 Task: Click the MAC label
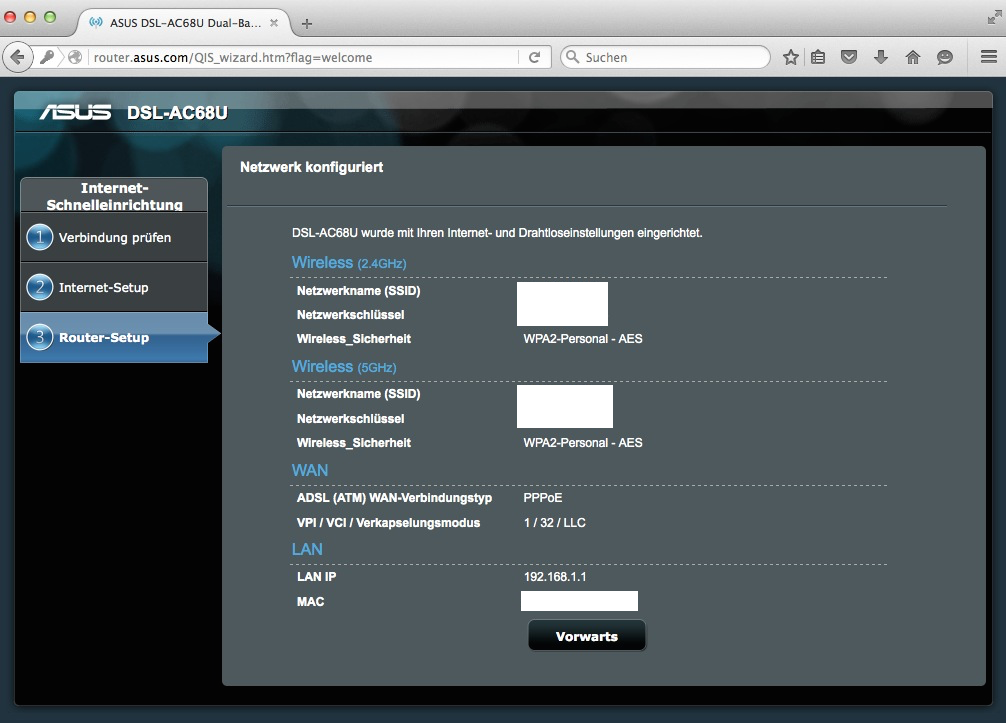click(x=311, y=602)
